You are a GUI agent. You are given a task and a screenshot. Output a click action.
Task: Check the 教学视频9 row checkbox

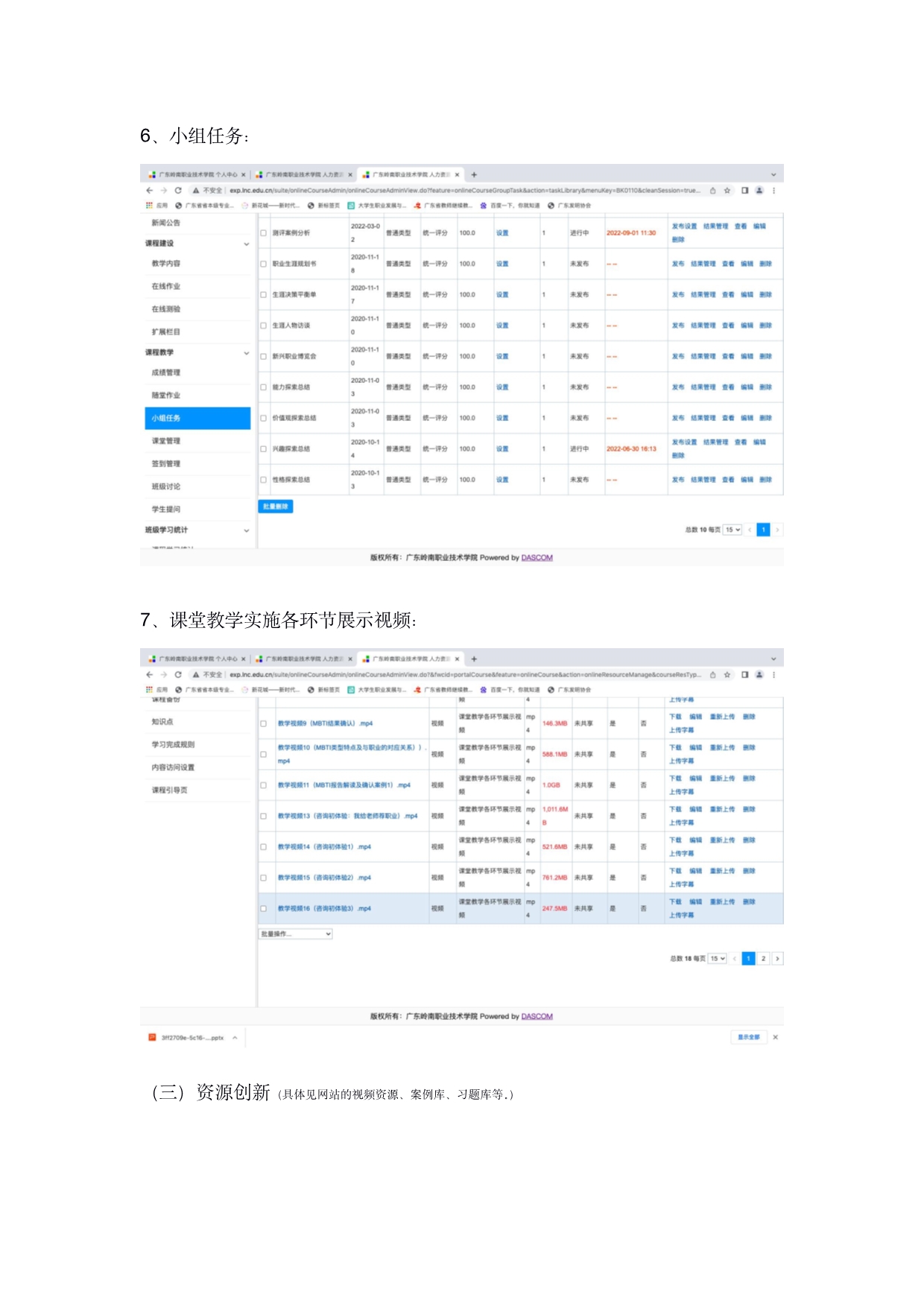pos(264,723)
